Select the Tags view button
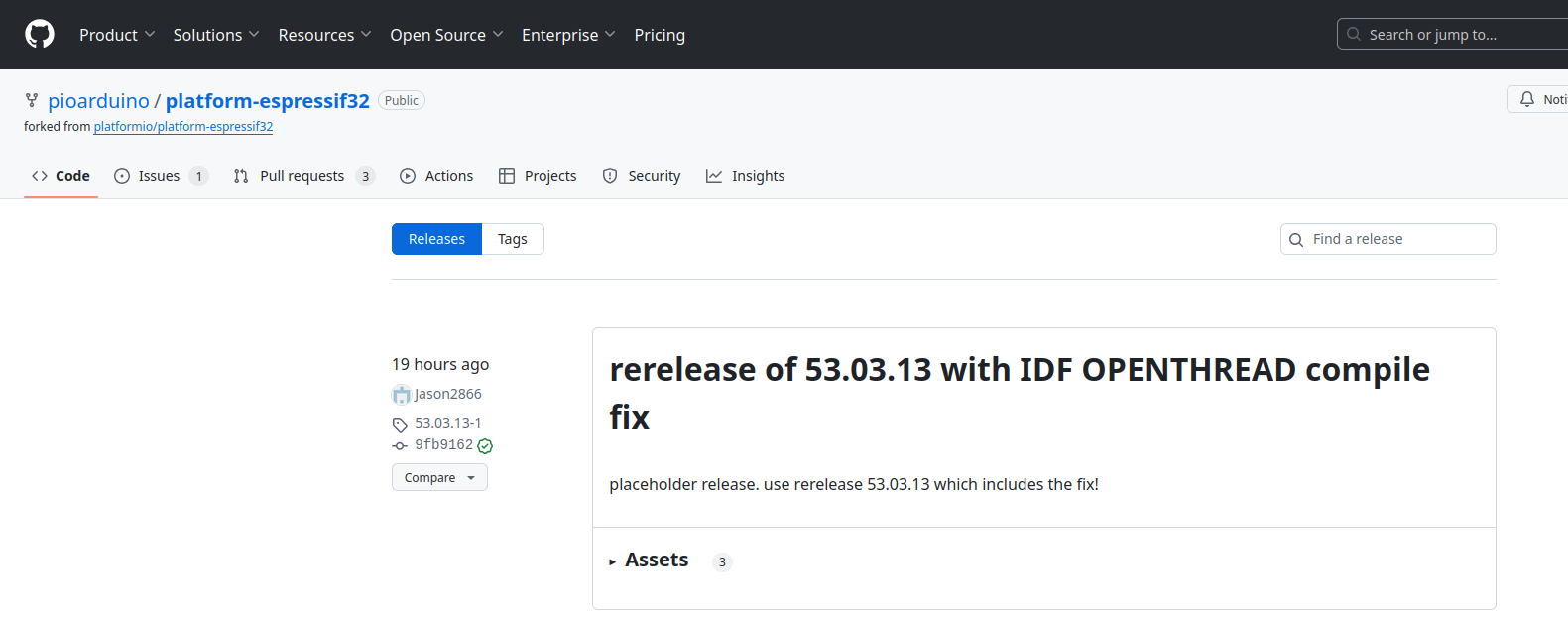Image resolution: width=1568 pixels, height=623 pixels. [513, 239]
